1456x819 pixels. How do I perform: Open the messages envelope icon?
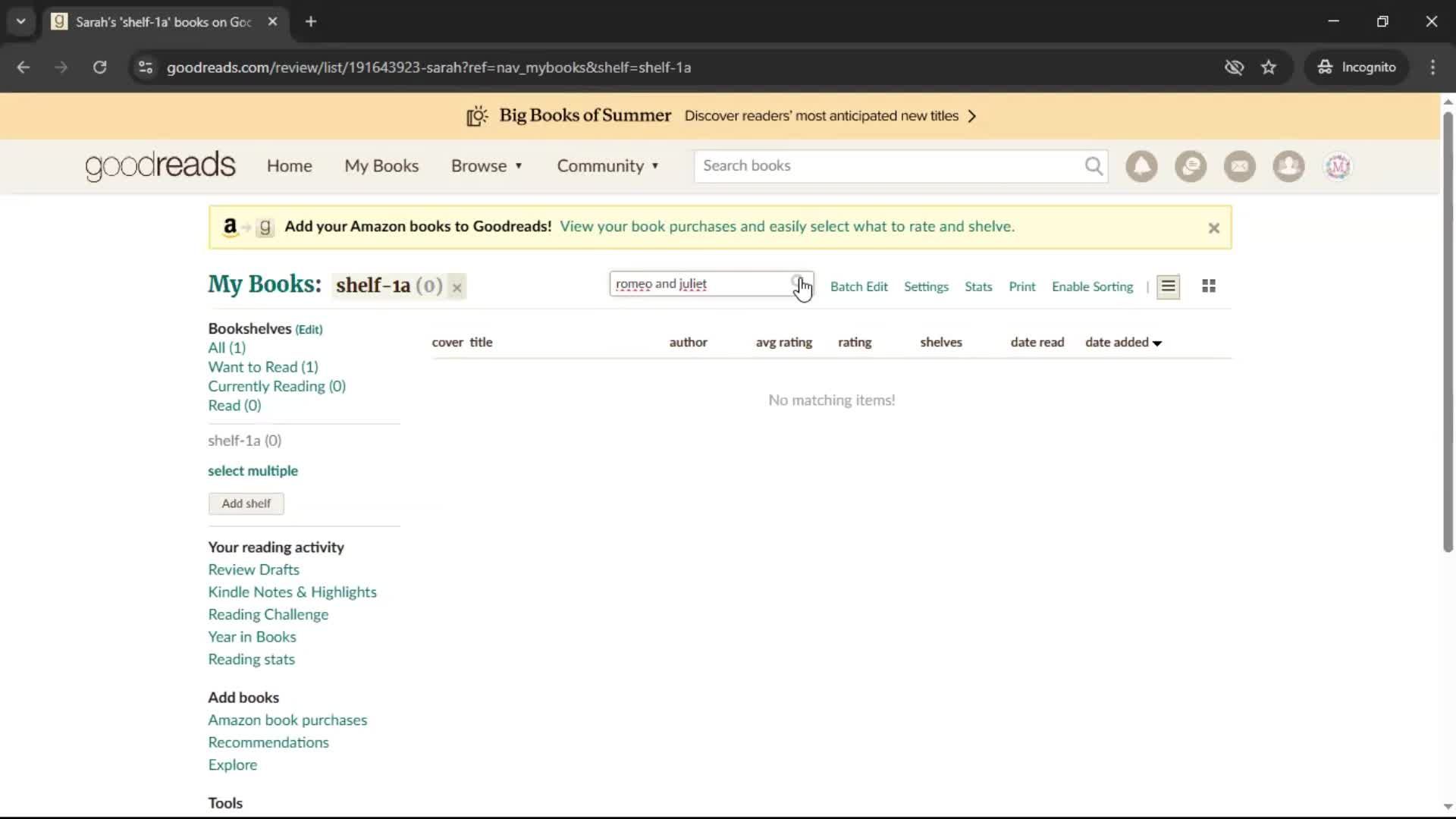[x=1240, y=166]
